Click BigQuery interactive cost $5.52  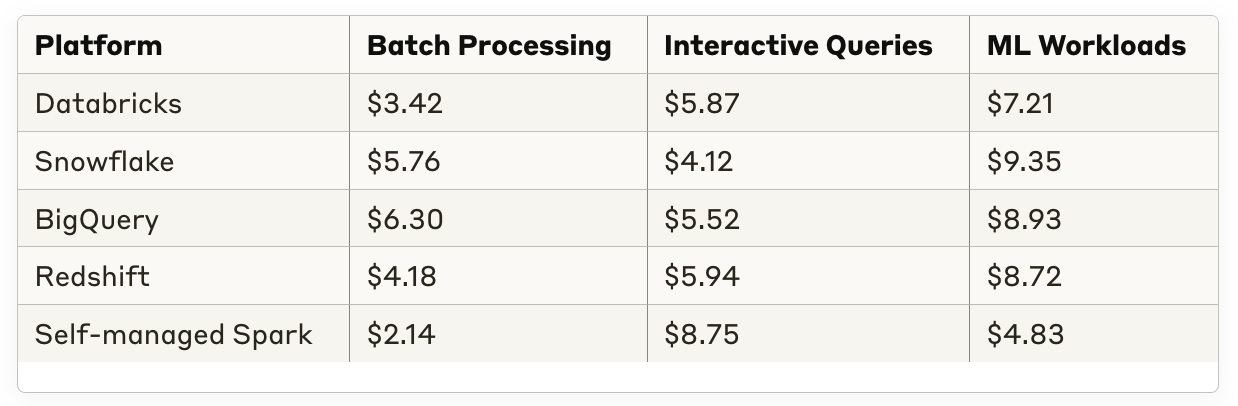click(x=701, y=219)
